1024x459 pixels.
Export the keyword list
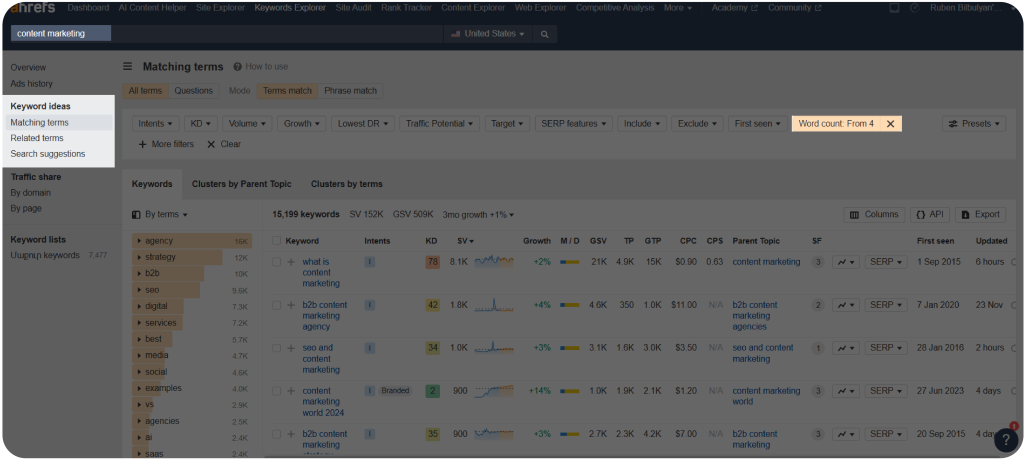tap(980, 214)
